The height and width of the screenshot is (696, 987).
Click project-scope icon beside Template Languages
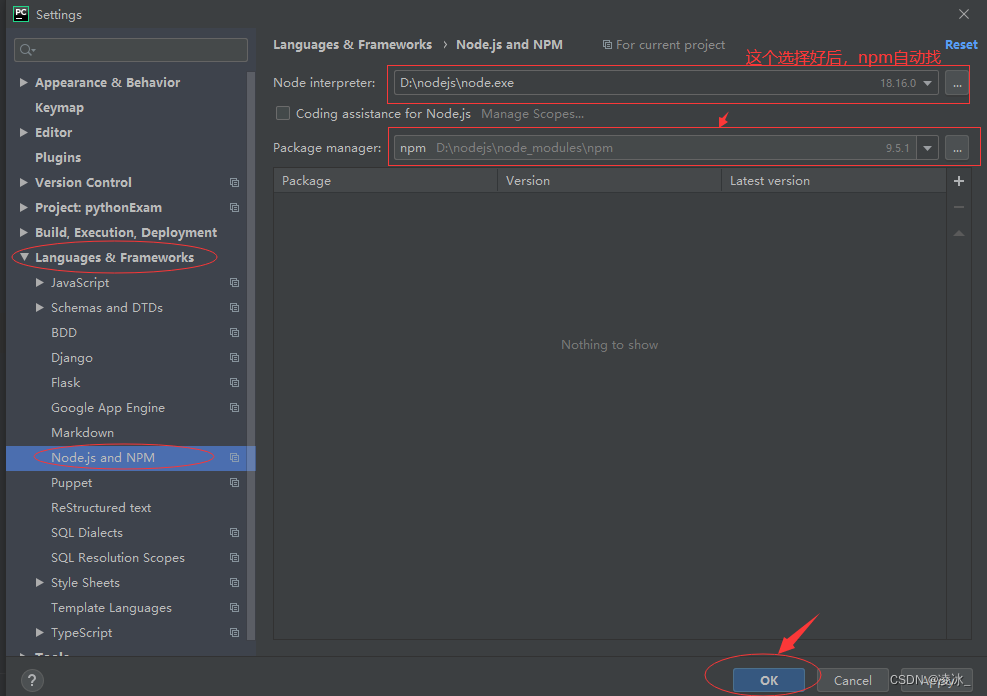tap(234, 608)
